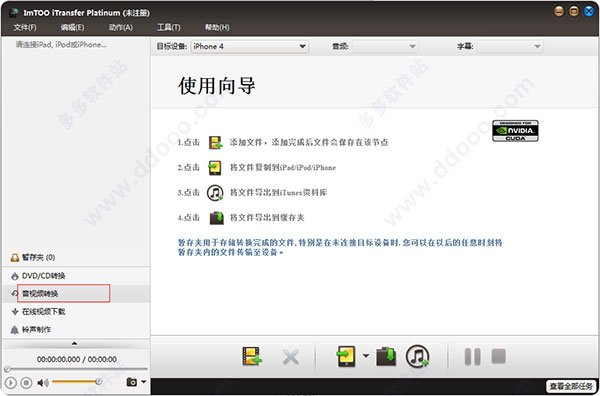Adjust the orange volume slider
600x396 pixels.
(x=77, y=382)
